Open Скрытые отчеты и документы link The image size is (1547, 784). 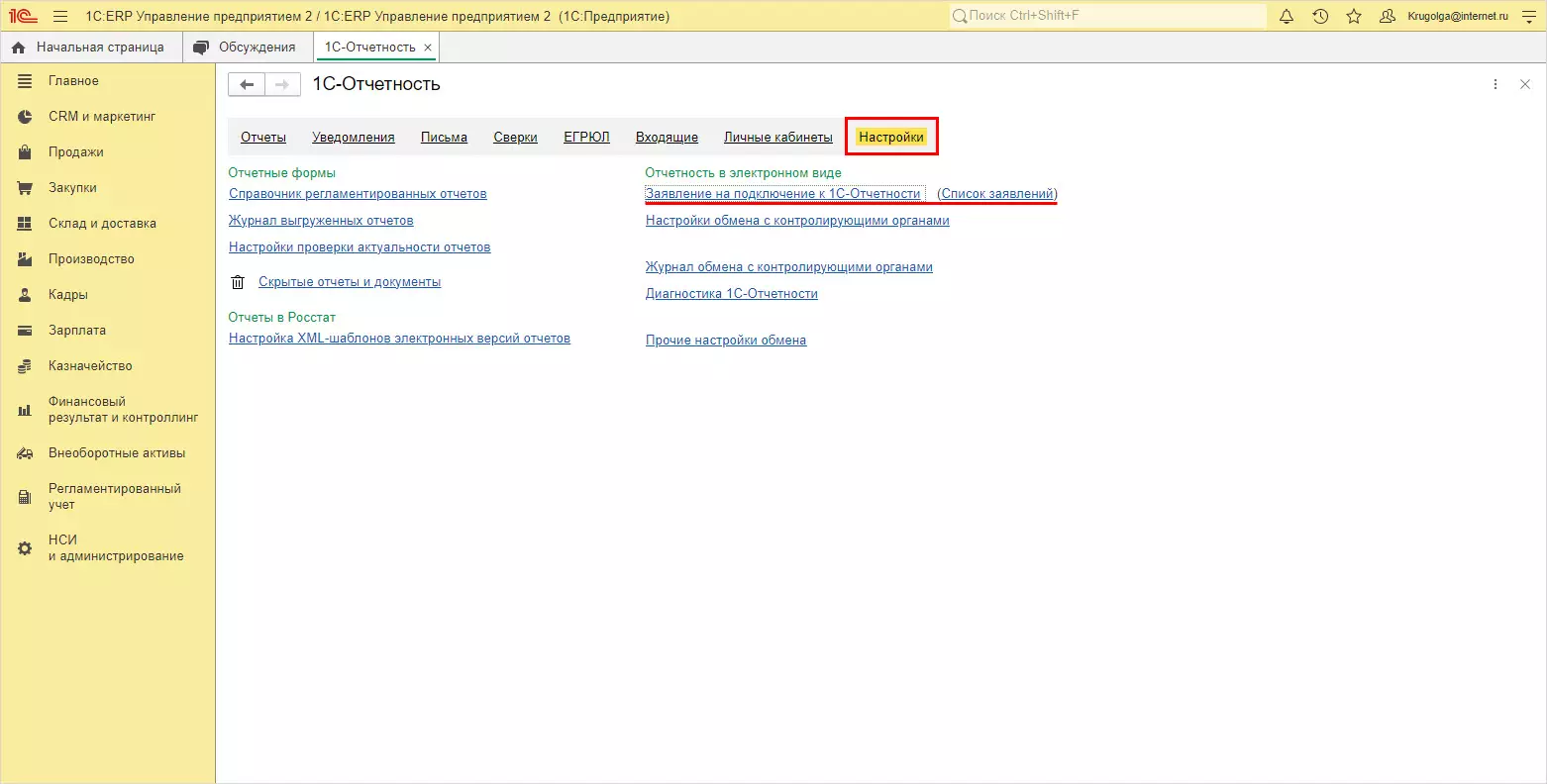click(350, 282)
